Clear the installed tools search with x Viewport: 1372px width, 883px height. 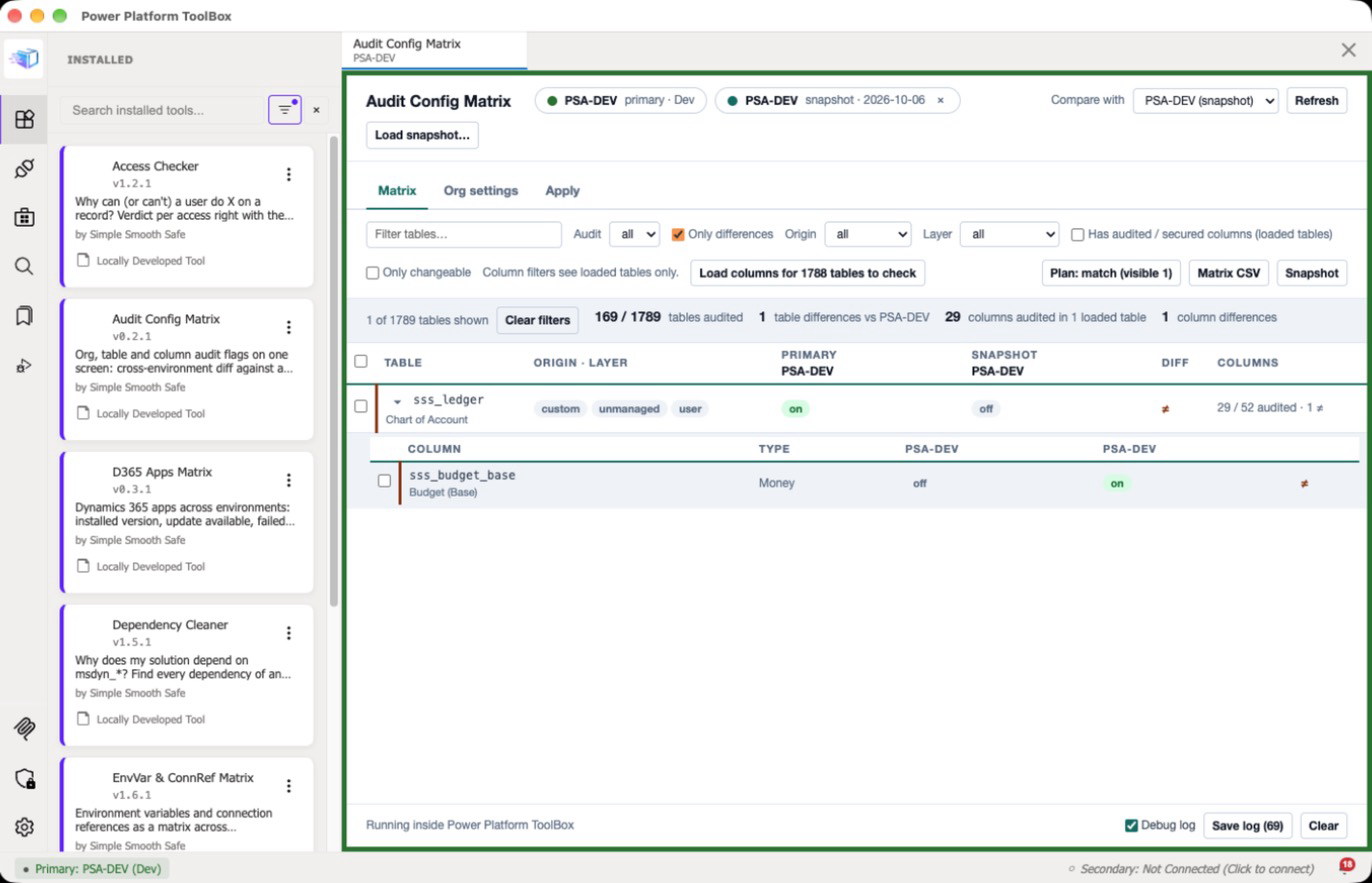pyautogui.click(x=317, y=110)
